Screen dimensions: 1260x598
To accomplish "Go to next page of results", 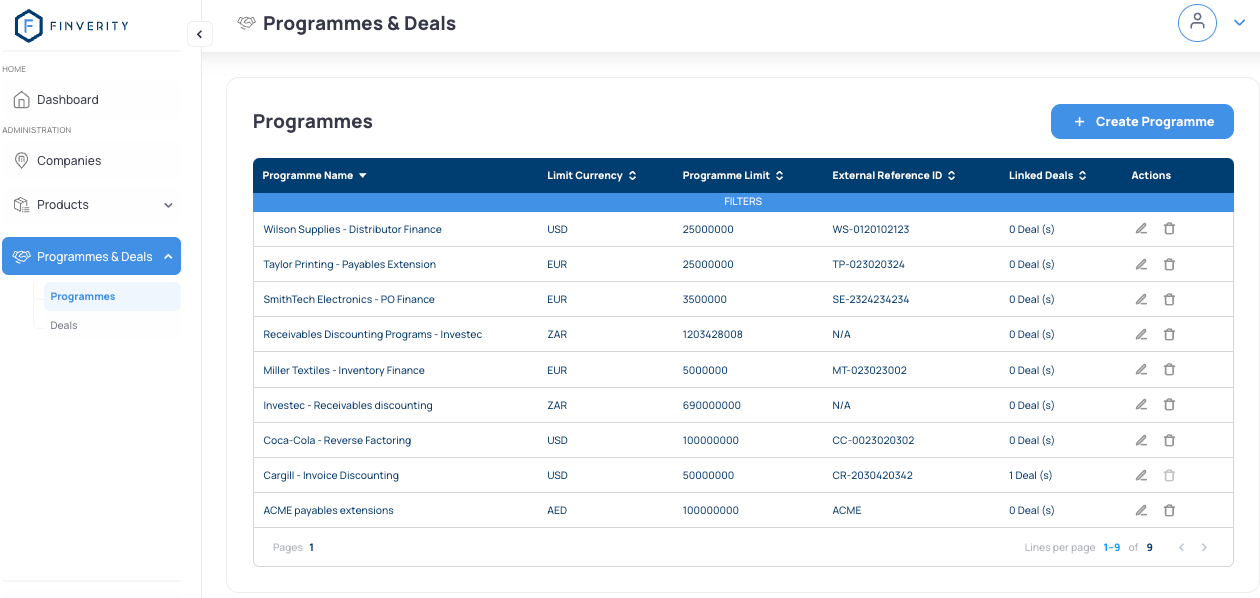I will pos(1204,548).
